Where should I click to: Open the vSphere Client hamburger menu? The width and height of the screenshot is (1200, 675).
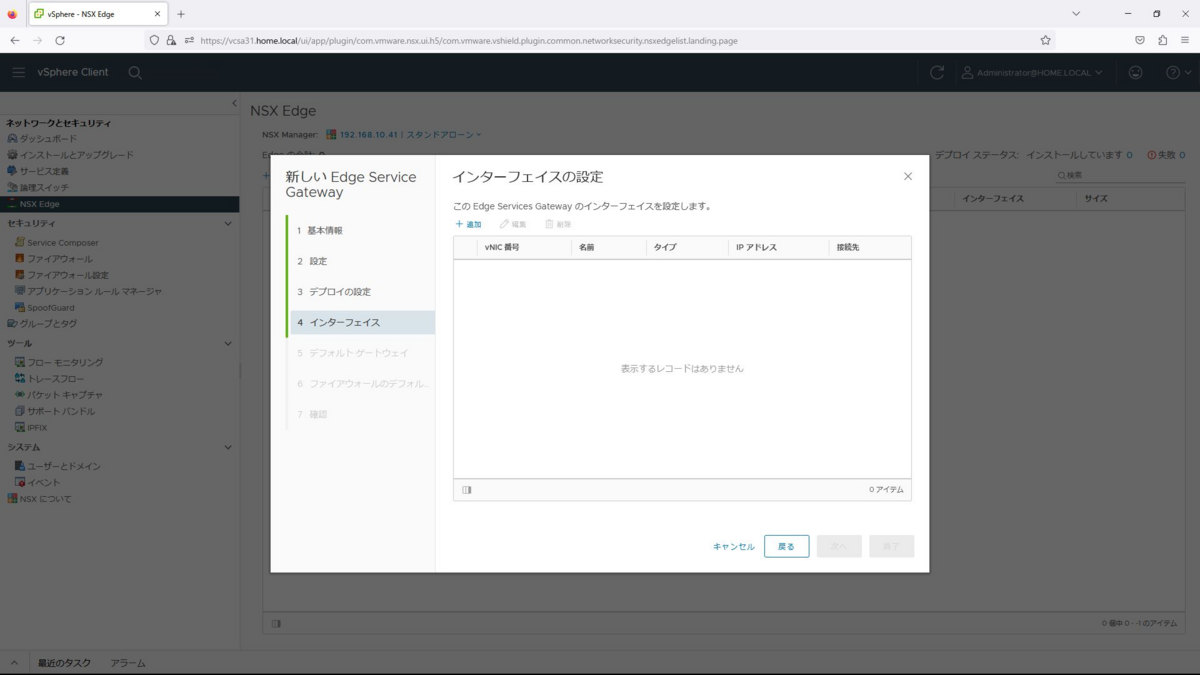pyautogui.click(x=18, y=72)
